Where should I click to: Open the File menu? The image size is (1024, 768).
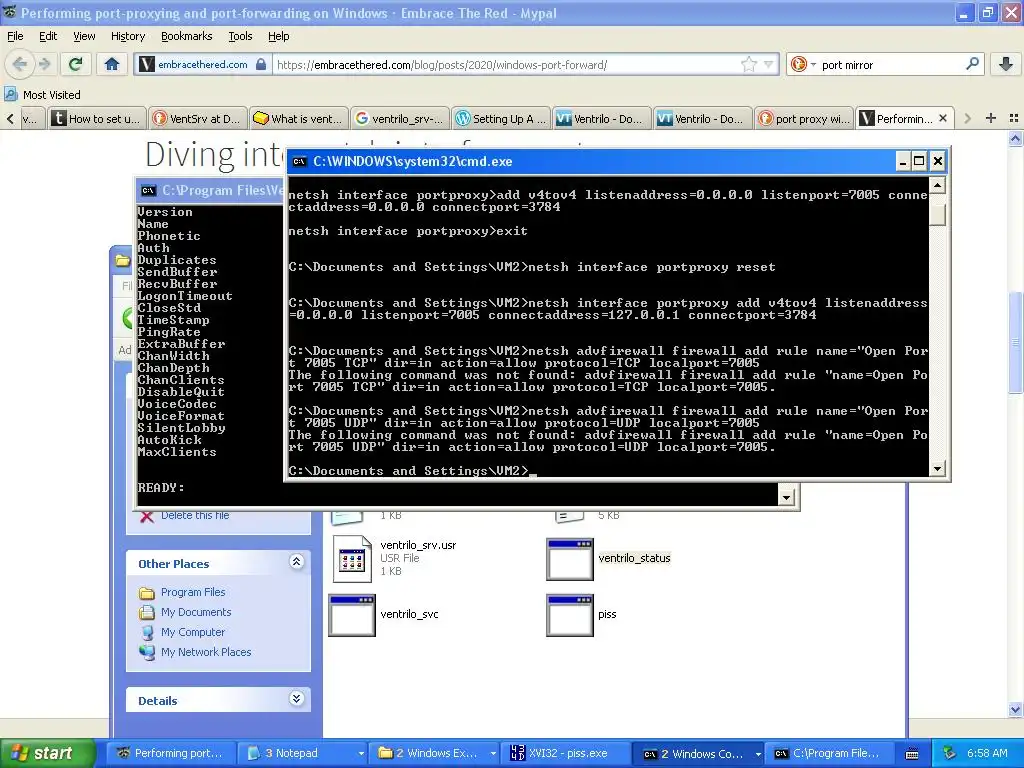click(x=15, y=36)
